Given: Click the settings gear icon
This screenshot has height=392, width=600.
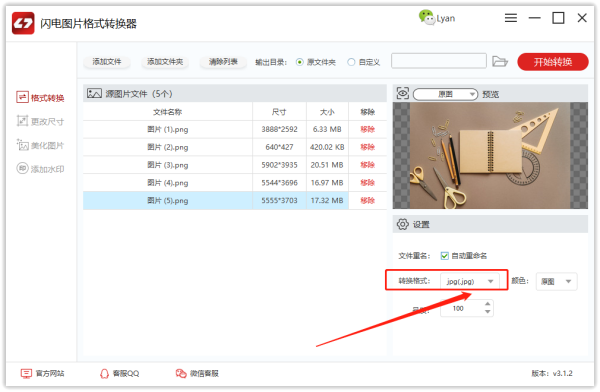Looking at the screenshot, I should 403,224.
